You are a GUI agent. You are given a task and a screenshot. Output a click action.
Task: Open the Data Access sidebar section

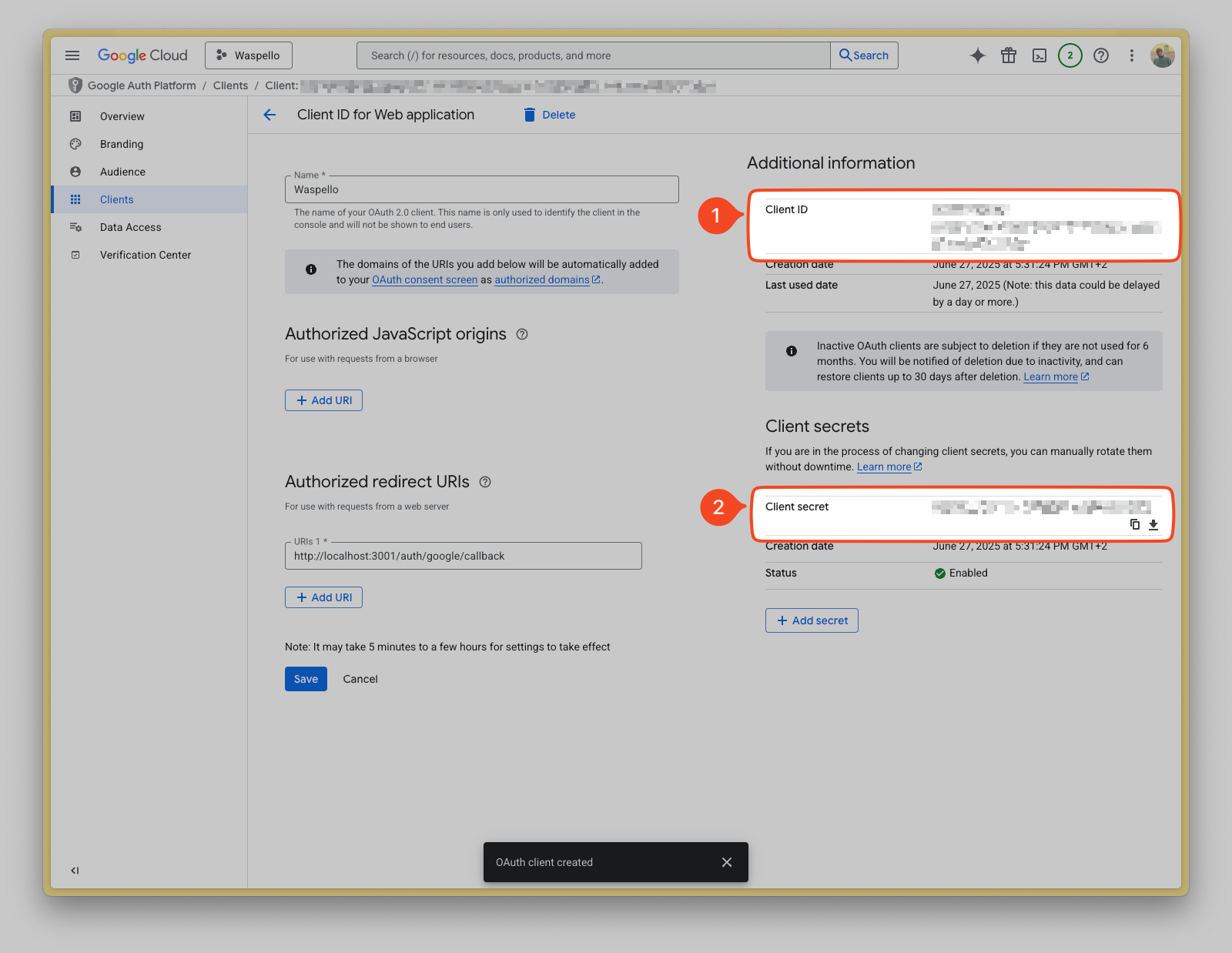pyautogui.click(x=130, y=226)
